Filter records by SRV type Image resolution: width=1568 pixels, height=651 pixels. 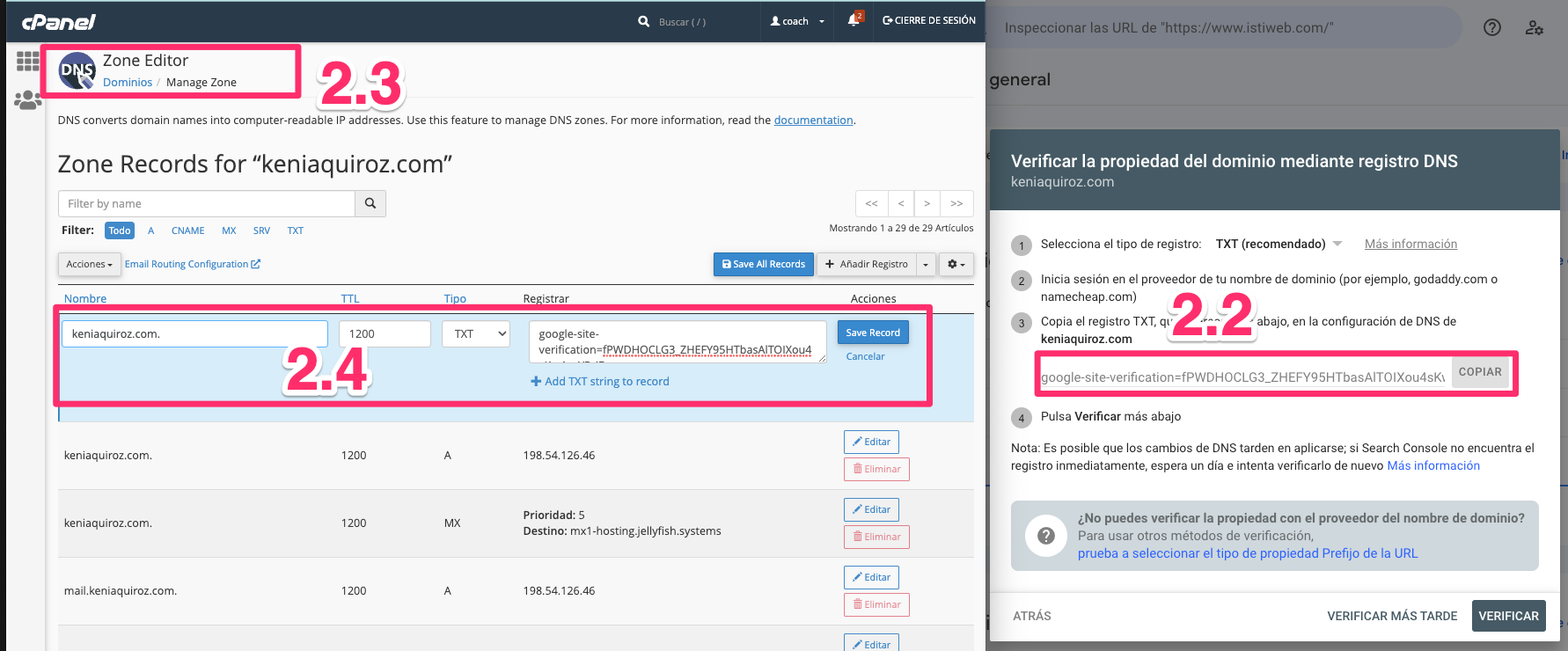(261, 230)
